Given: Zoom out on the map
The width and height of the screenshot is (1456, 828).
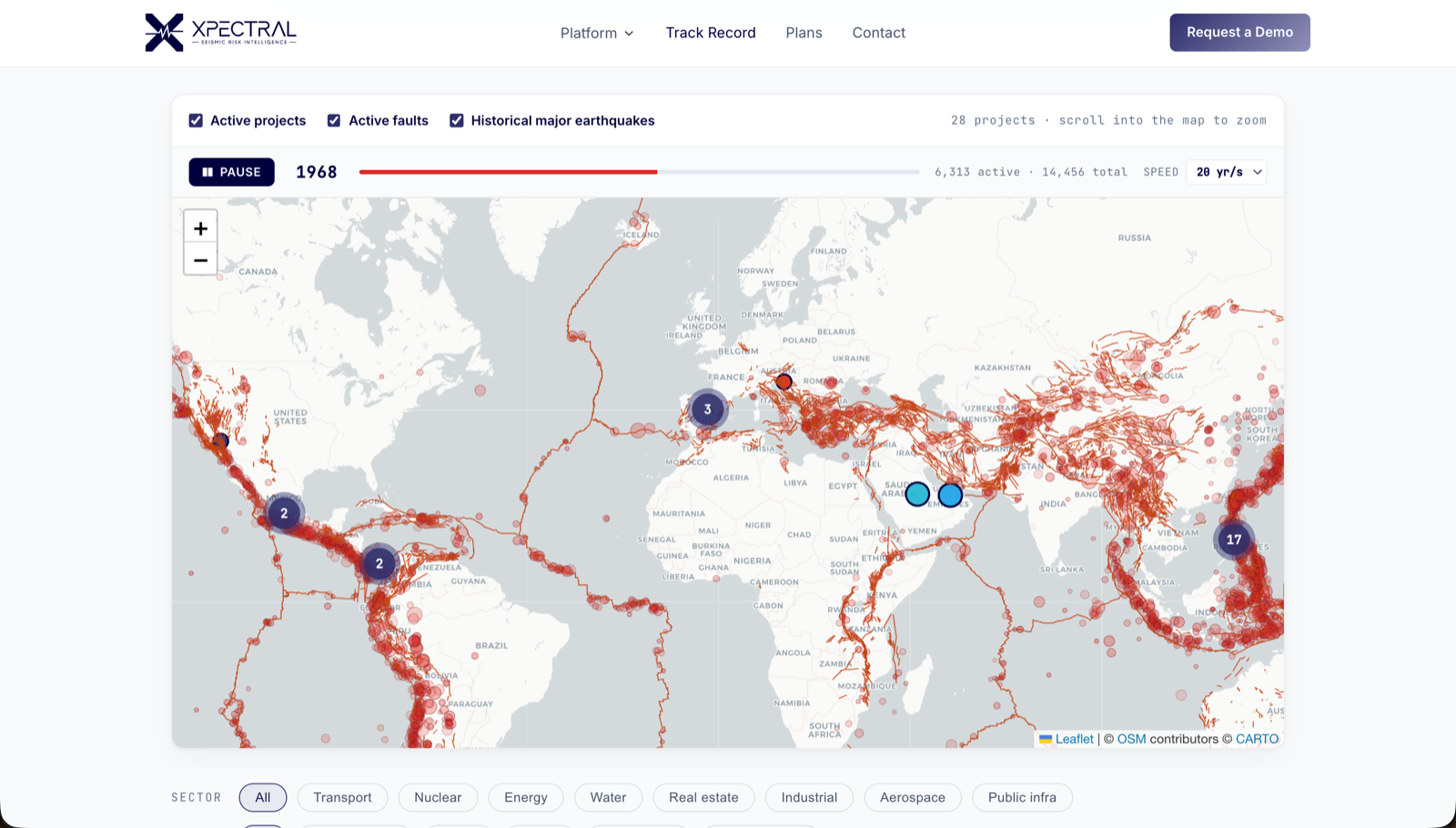Looking at the screenshot, I should (200, 260).
